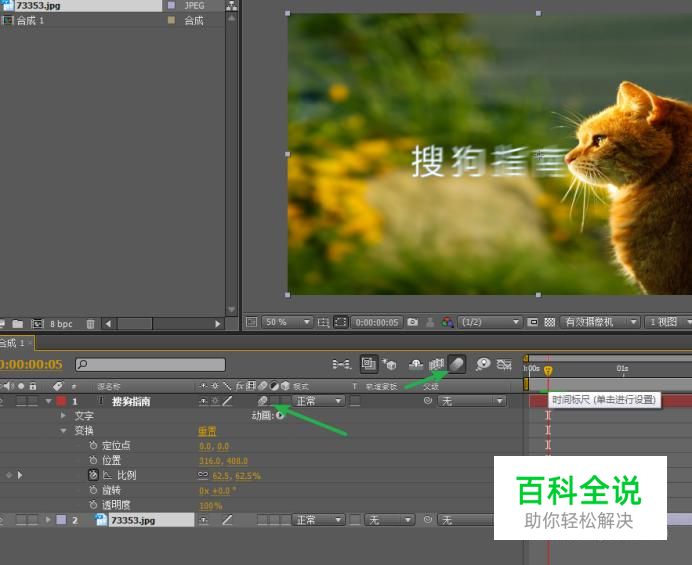Collapse the 搜狗指南 layer twirl arrow
Screen dimensions: 692x565
pos(49,401)
